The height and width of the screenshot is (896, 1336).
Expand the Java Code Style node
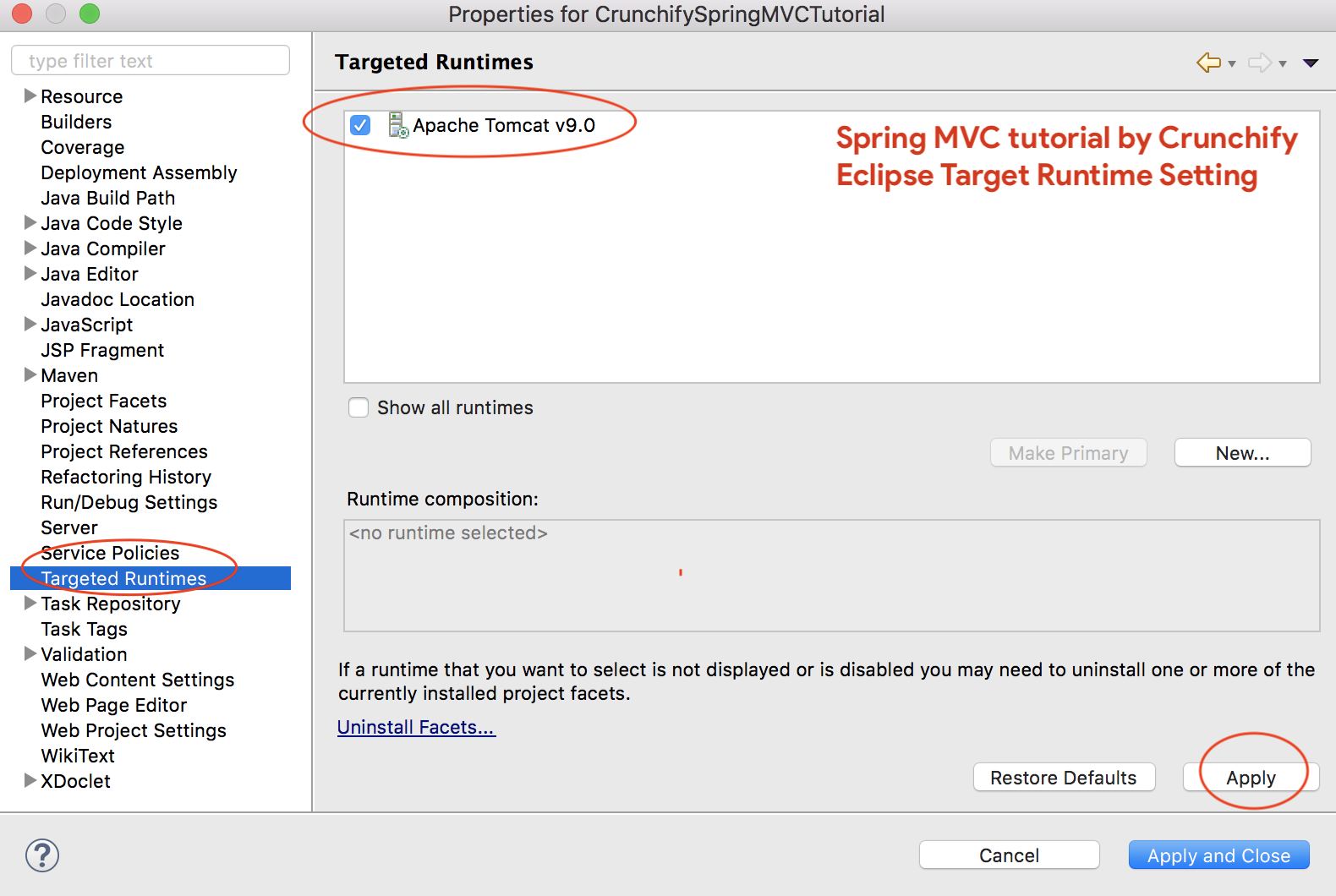(30, 222)
